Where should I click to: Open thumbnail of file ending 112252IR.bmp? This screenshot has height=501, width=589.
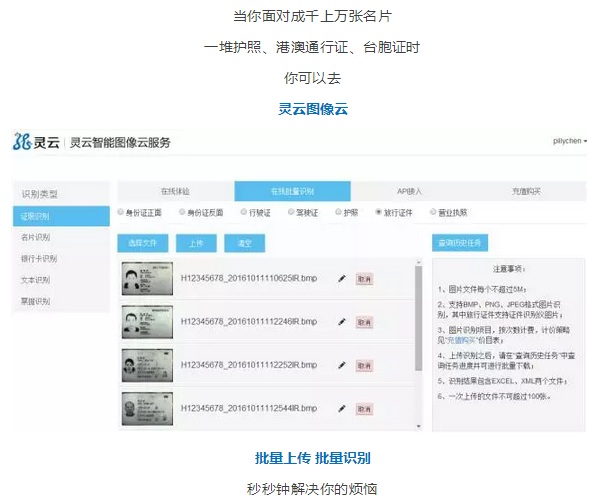(147, 365)
